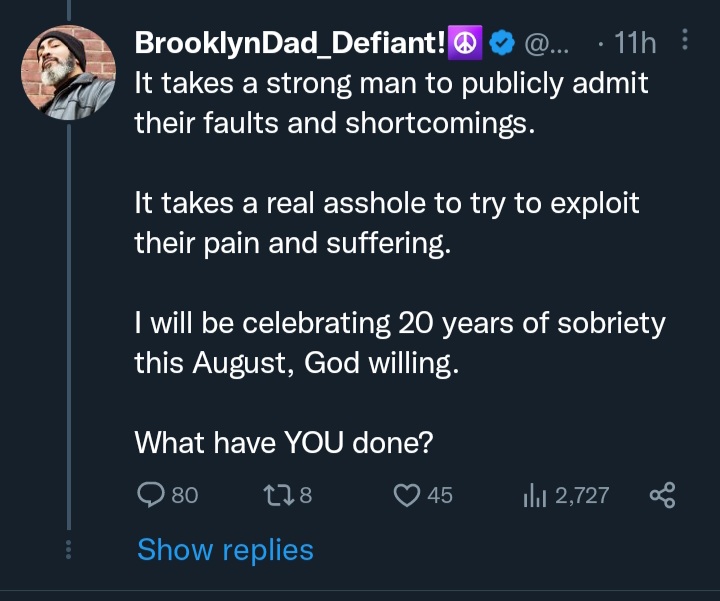Click the 2,727 views count
720x601 pixels.
pyautogui.click(x=581, y=494)
